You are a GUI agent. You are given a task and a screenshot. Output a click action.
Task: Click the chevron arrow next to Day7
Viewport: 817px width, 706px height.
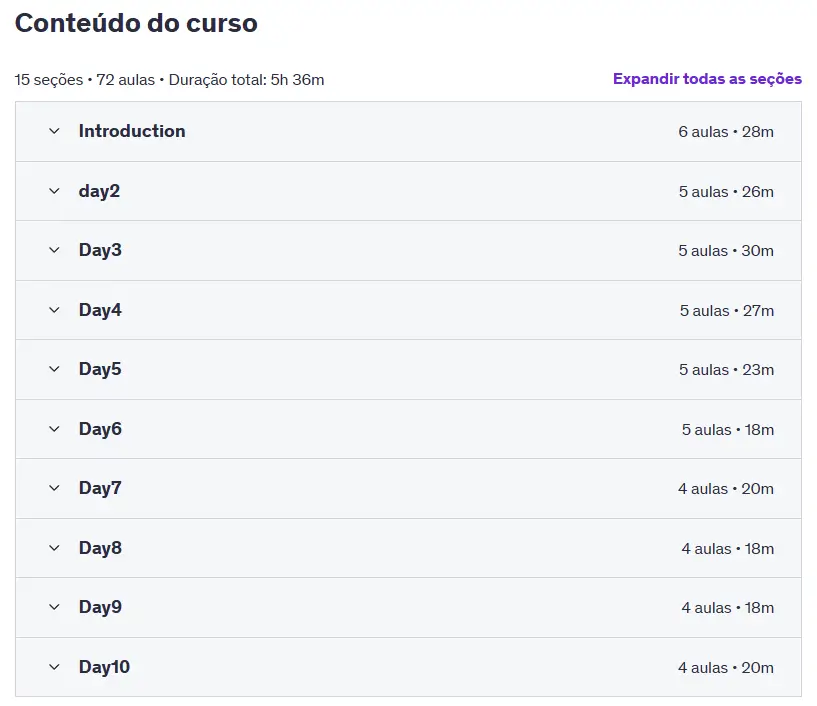click(54, 488)
